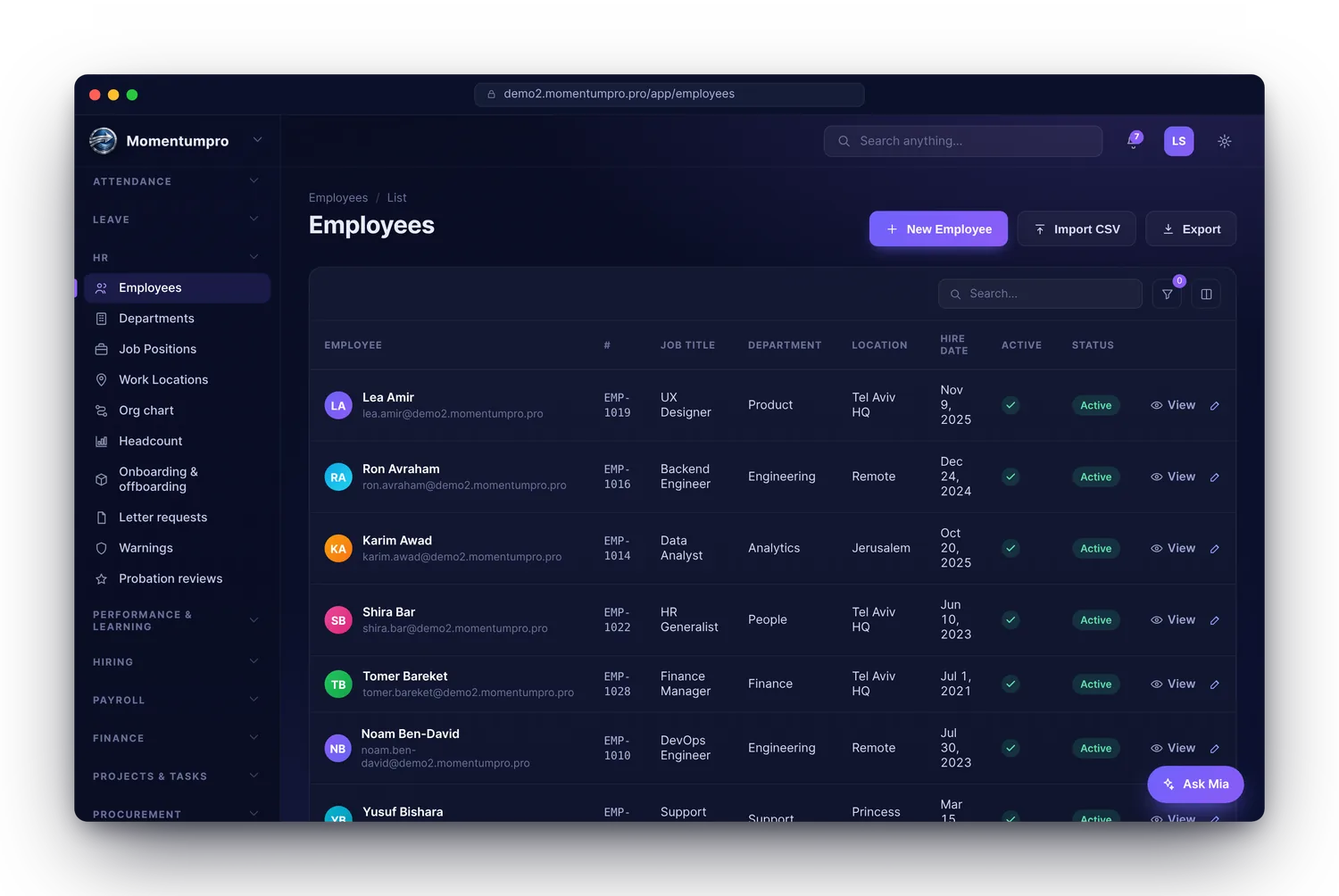This screenshot has width=1339, height=896.
Task: Select Employees in the sidebar
Action: point(177,288)
